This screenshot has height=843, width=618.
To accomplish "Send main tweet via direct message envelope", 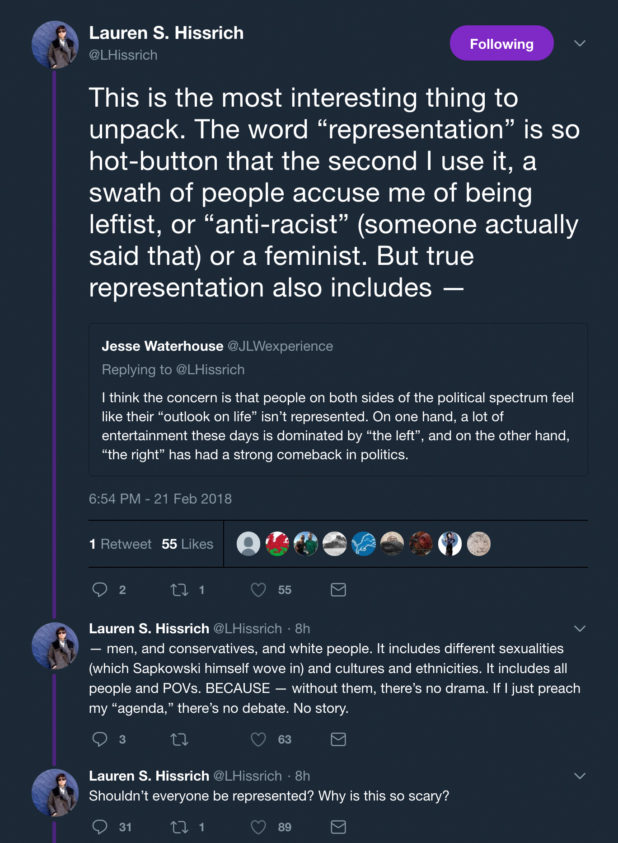I will [338, 590].
